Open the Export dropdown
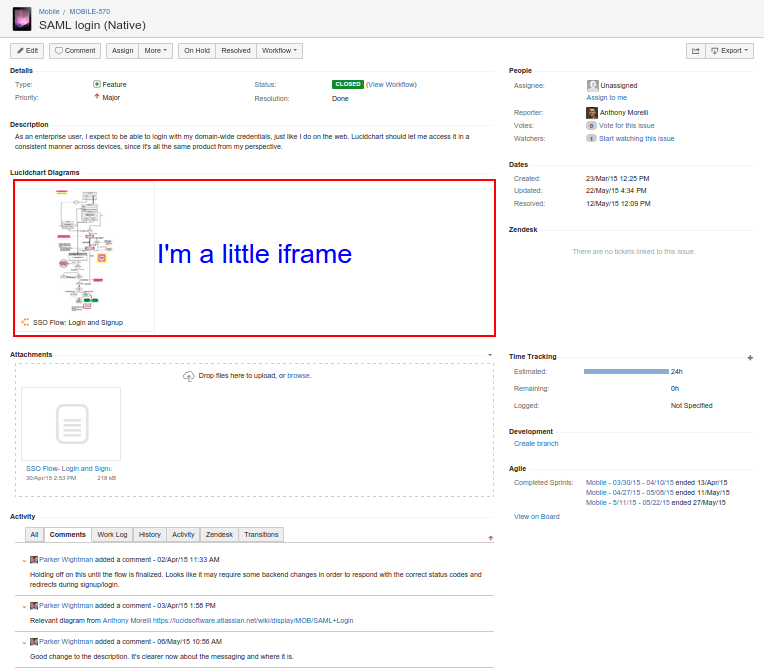Screen dimensions: 764x670 pos(729,51)
